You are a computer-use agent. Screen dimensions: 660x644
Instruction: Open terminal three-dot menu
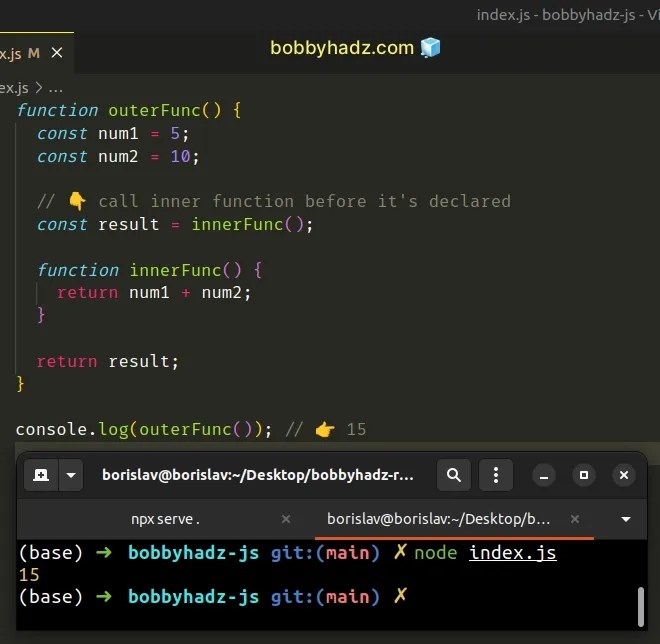(x=496, y=475)
